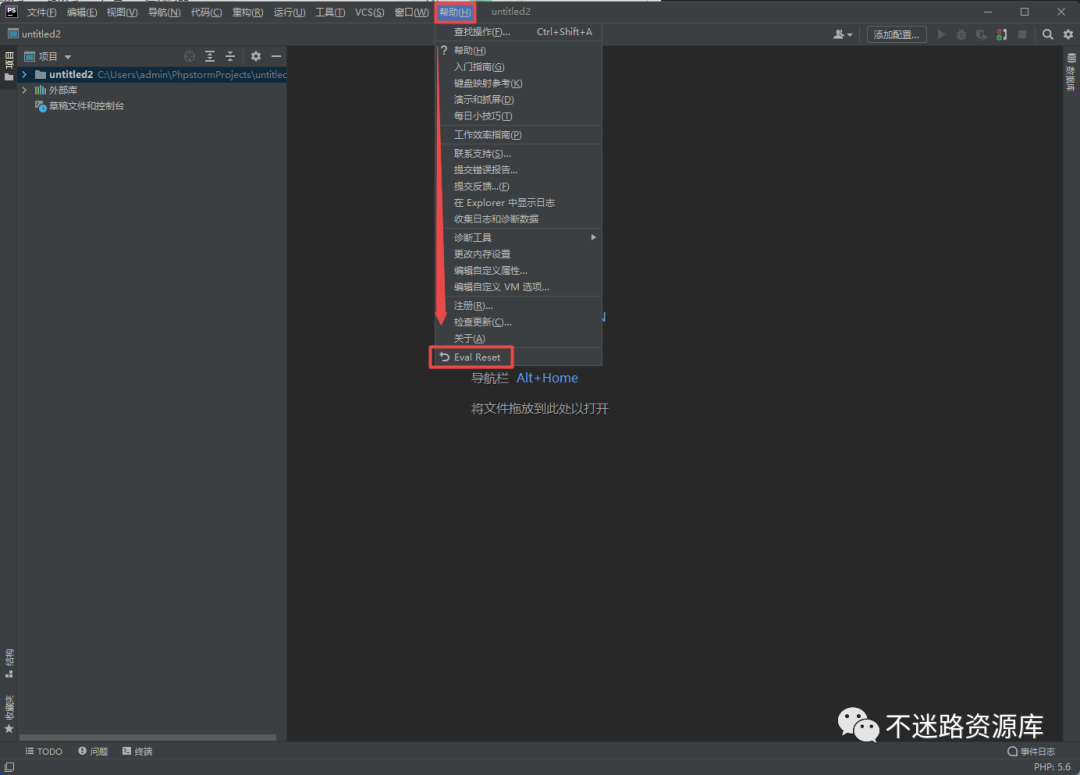Choose 帮助(H) entry with question mark
Screen dimensions: 1080x775
(x=519, y=50)
